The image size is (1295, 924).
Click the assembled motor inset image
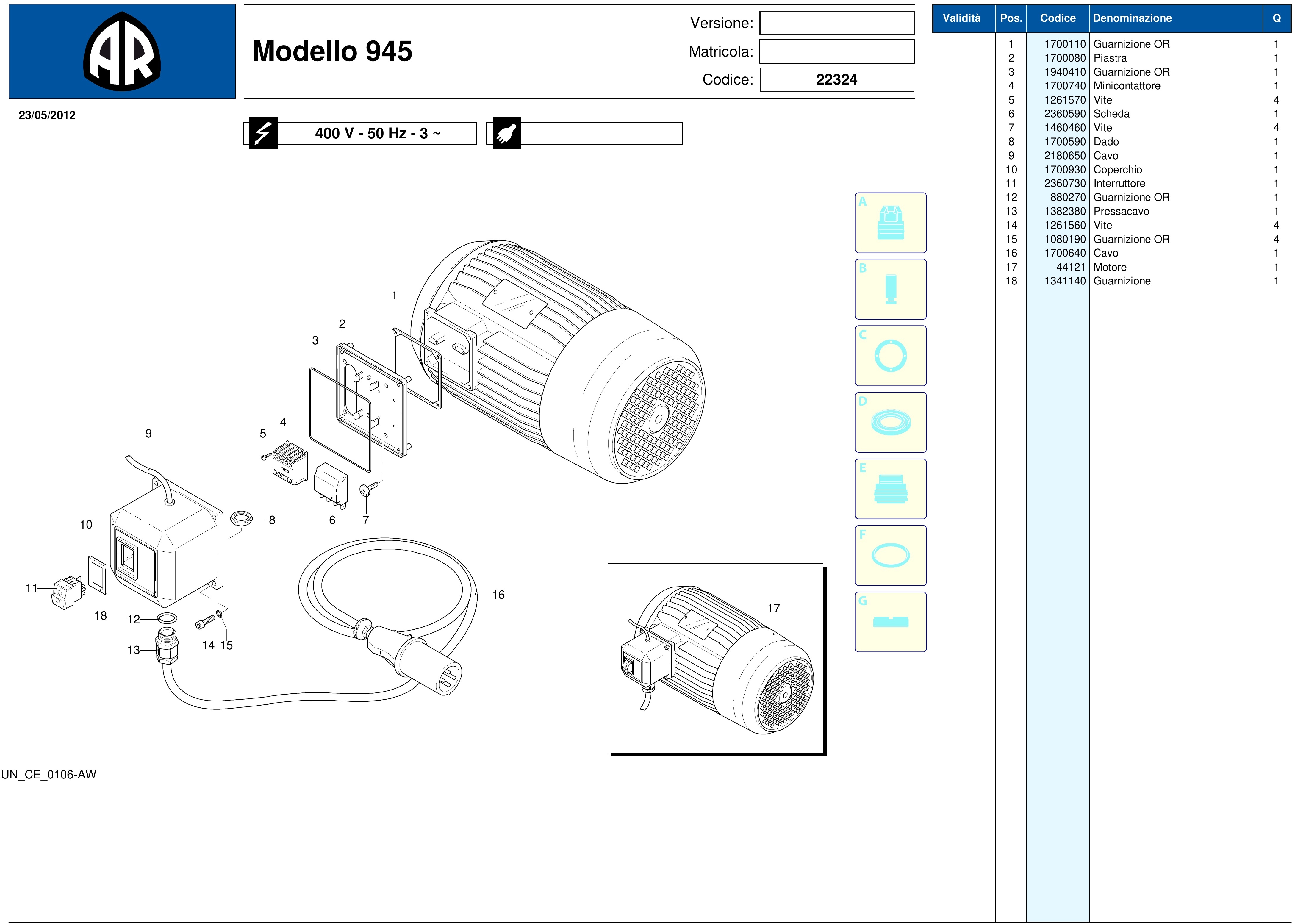pyautogui.click(x=715, y=658)
